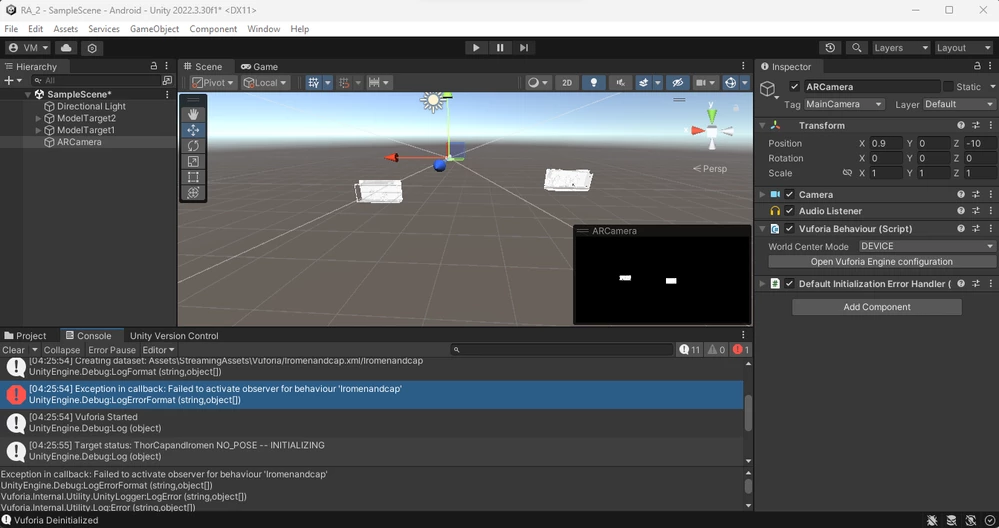Open the Layer Default dropdown
The width and height of the screenshot is (999, 528).
click(x=959, y=104)
